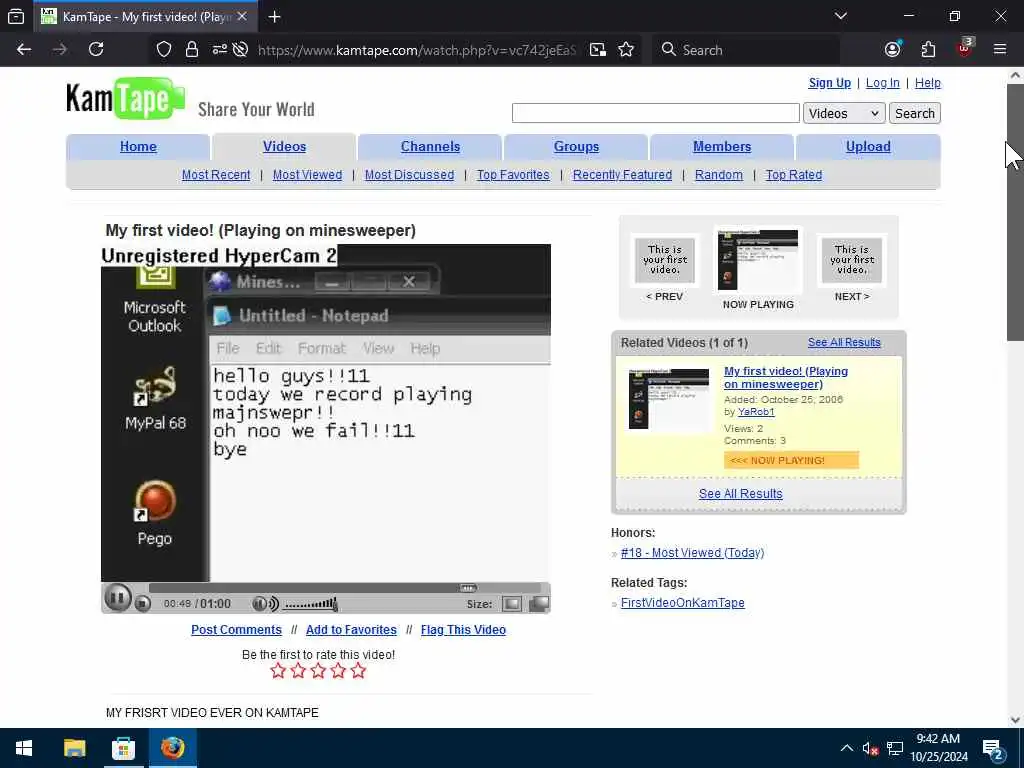The image size is (1024, 768).
Task: Go back with the browser back arrow
Action: pos(24,50)
